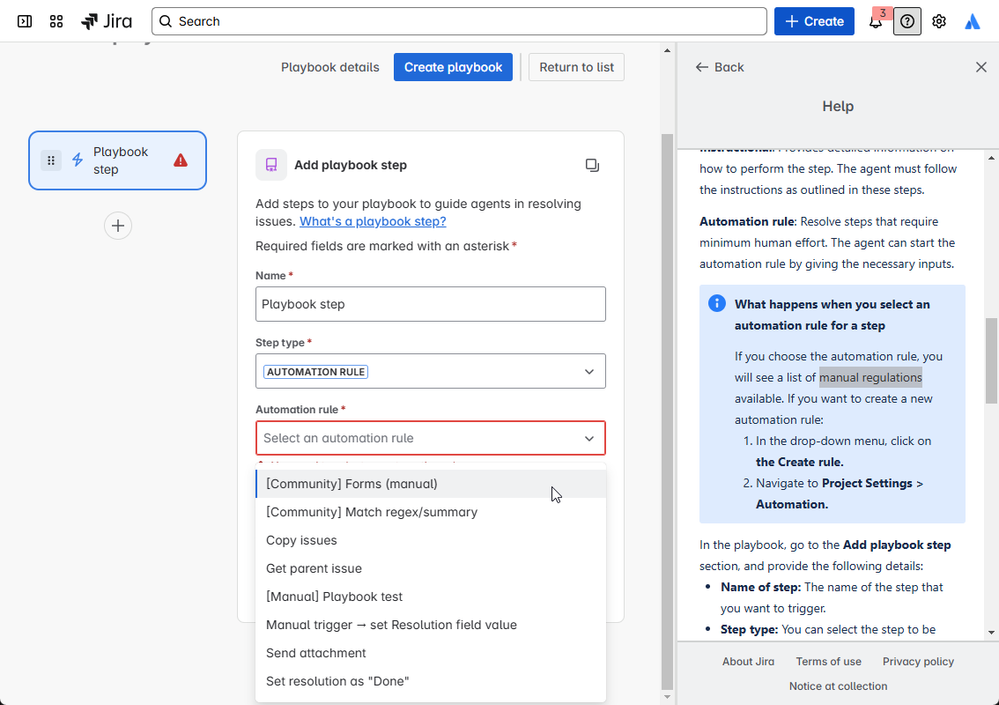Open the Step type dropdown

[x=431, y=371]
